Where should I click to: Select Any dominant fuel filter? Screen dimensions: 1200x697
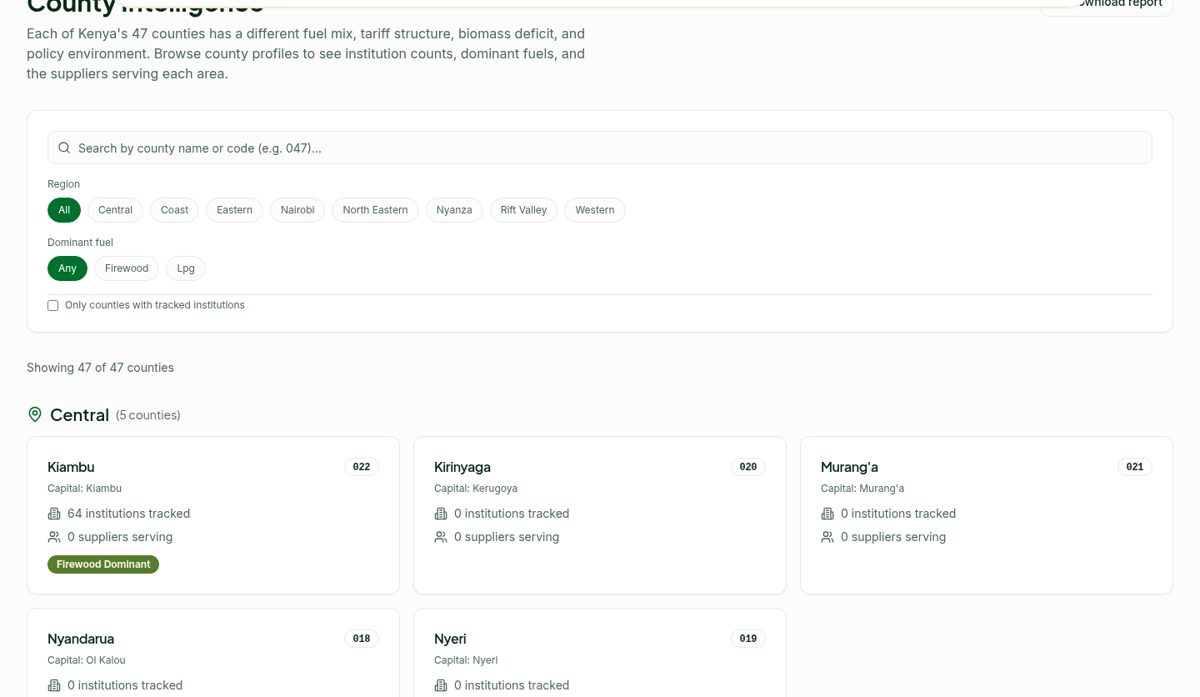click(67, 268)
